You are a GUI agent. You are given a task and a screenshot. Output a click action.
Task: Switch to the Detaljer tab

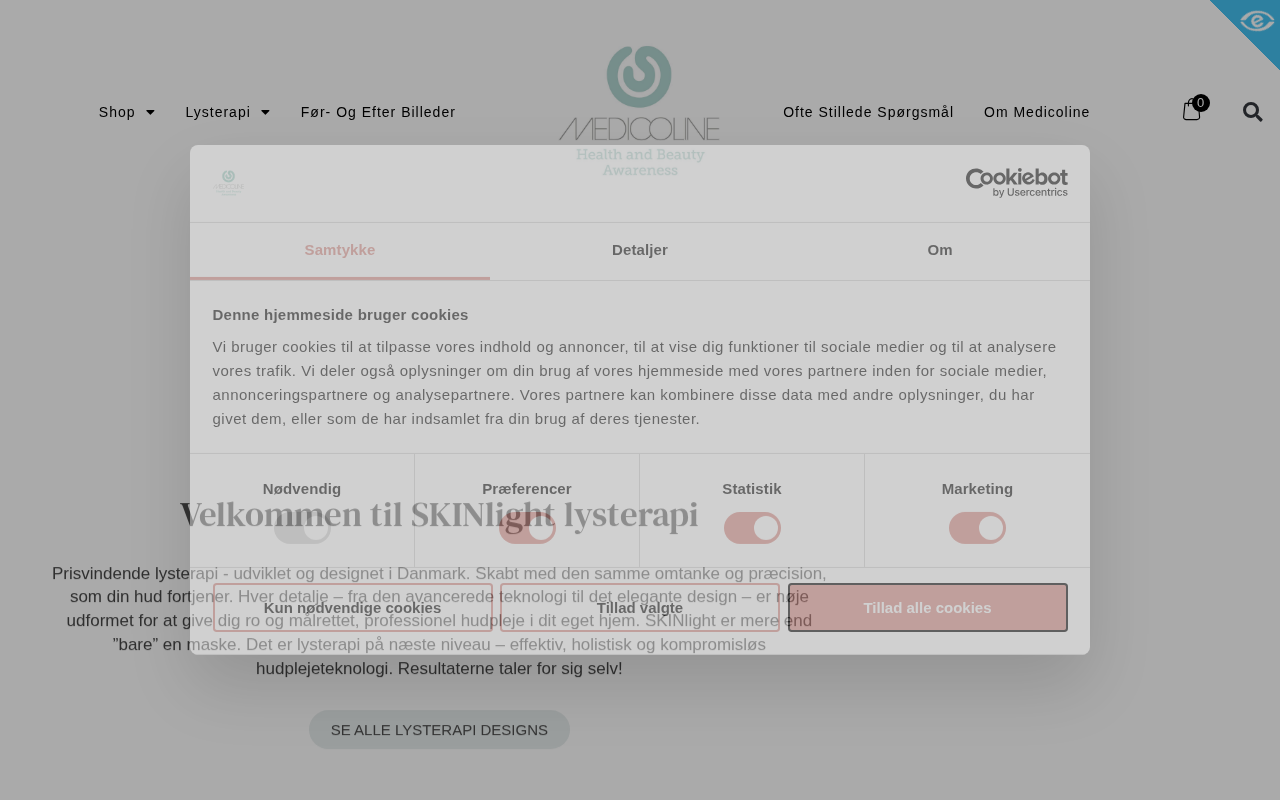click(640, 250)
